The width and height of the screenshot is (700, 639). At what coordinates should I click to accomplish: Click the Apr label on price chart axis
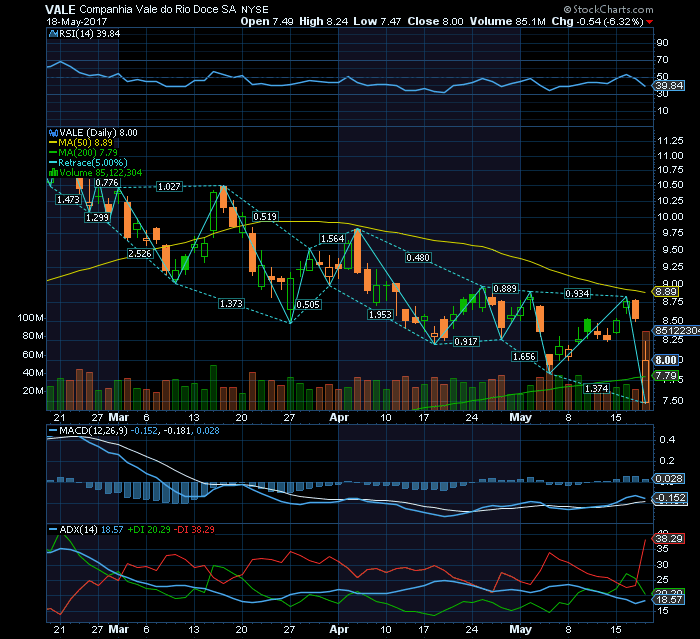tap(339, 418)
